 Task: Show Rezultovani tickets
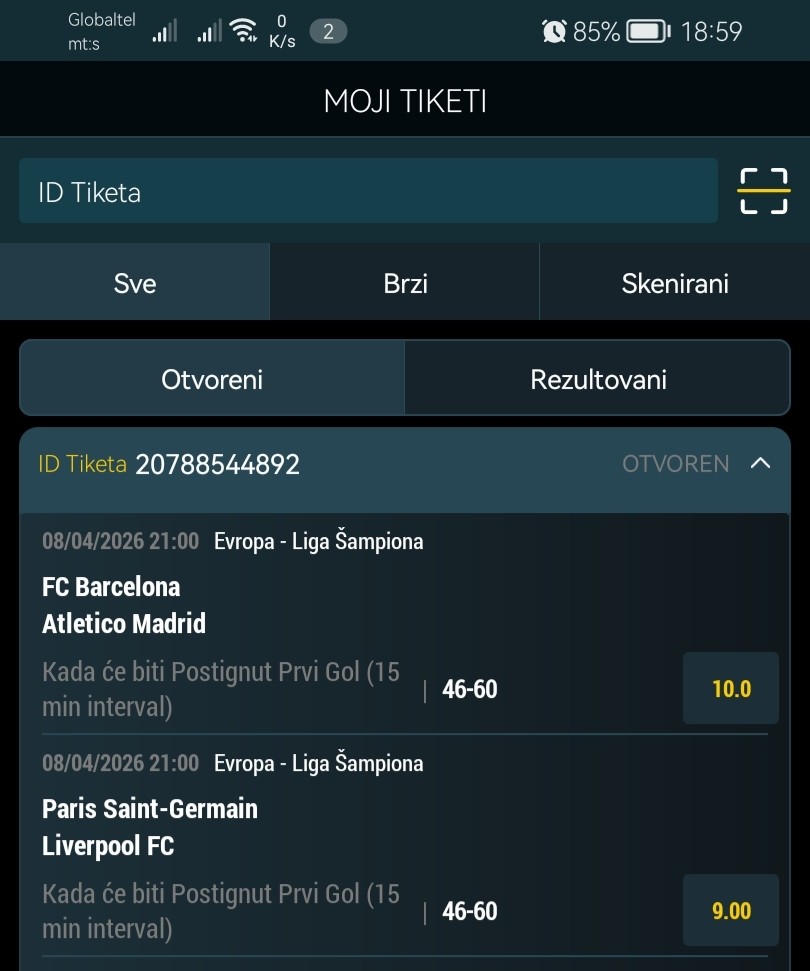point(598,379)
